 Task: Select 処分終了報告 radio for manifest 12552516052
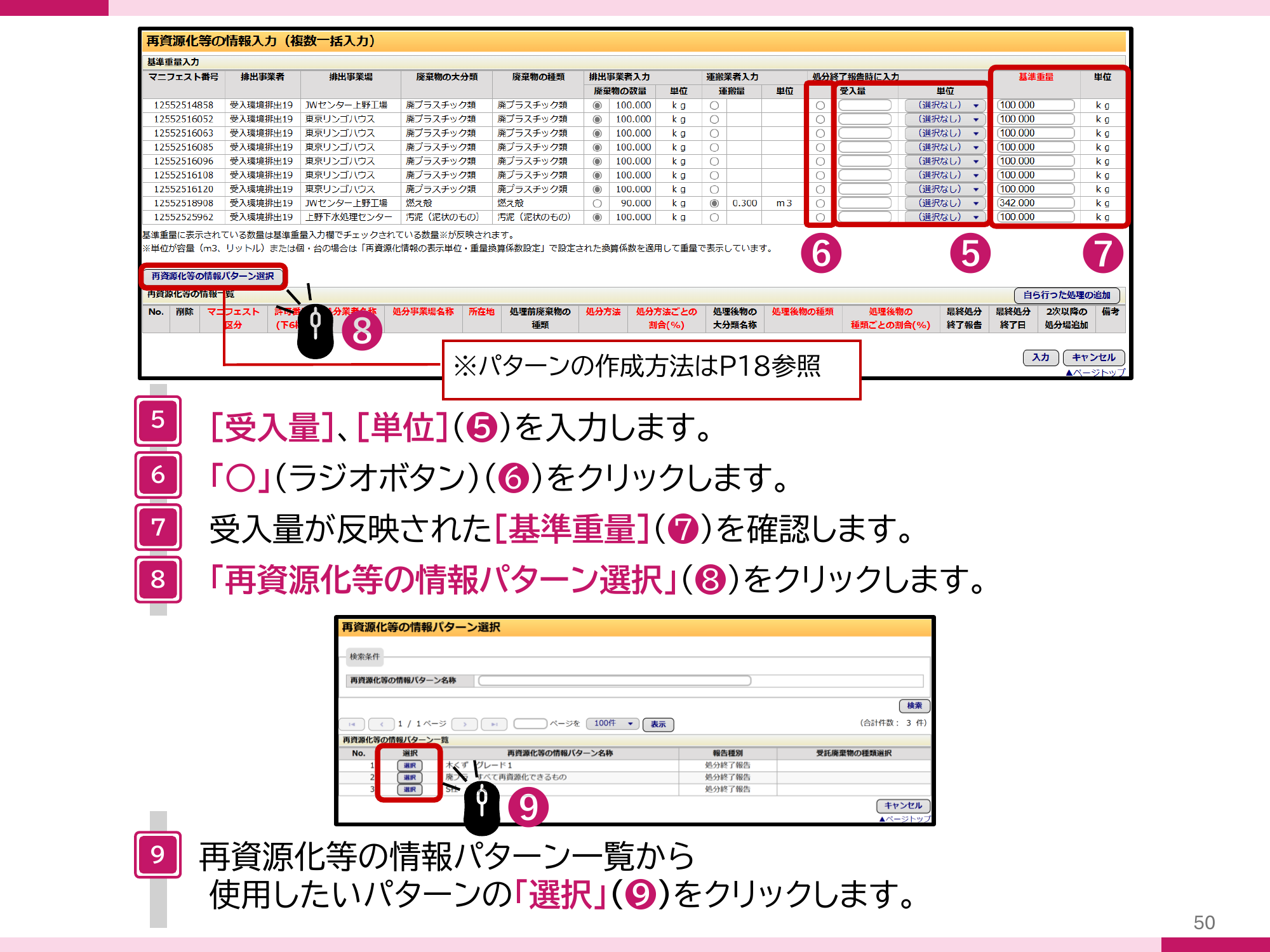[820, 119]
